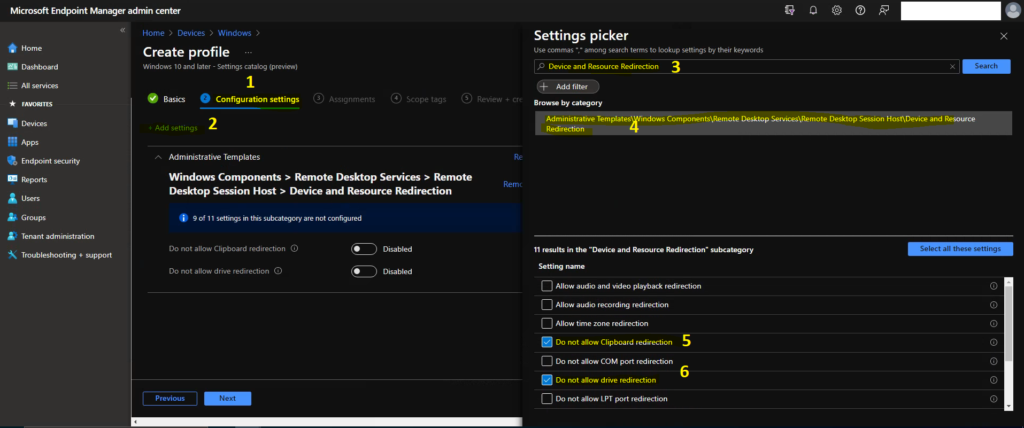
Task: Click the settings list vertical scrollbar
Action: pyautogui.click(x=1009, y=343)
